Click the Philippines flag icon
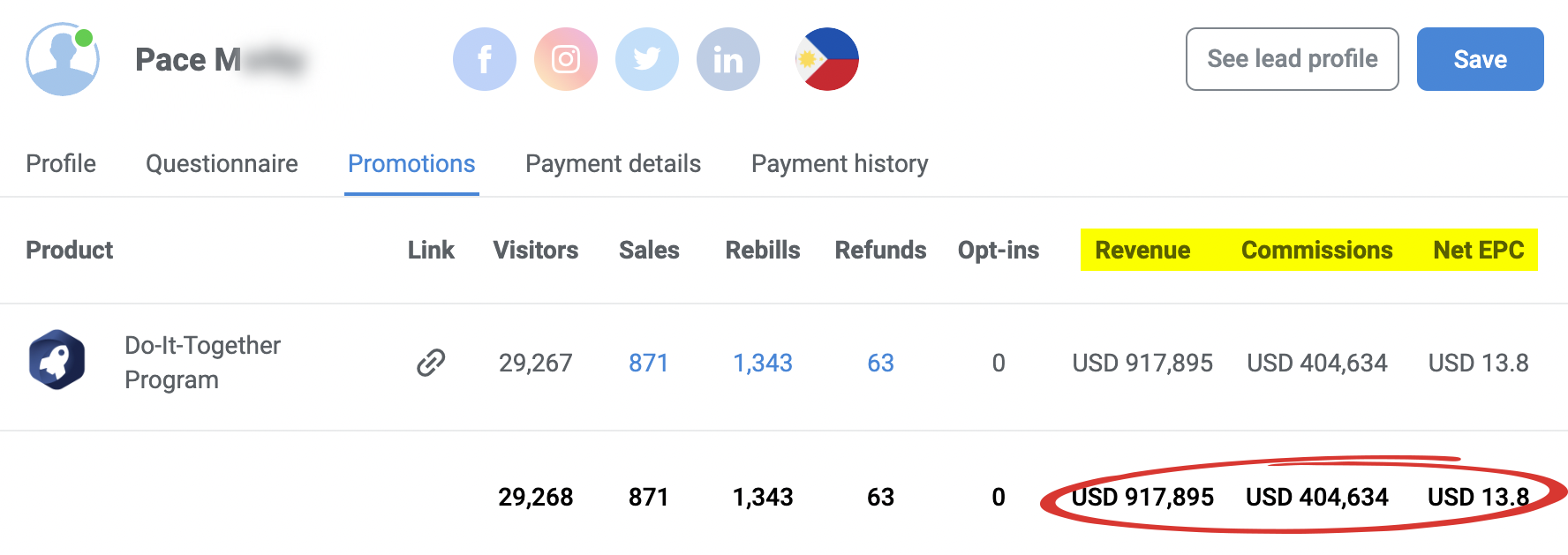Viewport: 1568px width, 555px height. click(827, 59)
